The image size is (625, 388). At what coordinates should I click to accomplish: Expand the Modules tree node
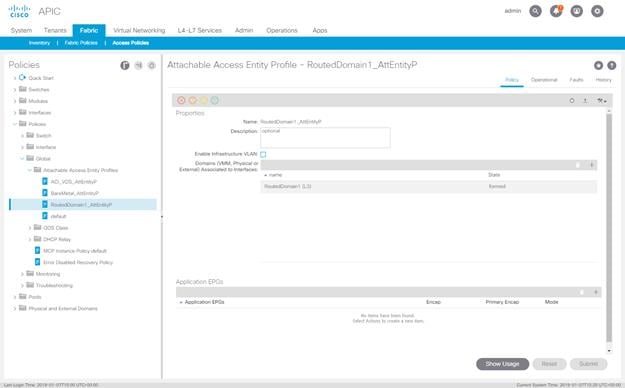click(x=15, y=101)
